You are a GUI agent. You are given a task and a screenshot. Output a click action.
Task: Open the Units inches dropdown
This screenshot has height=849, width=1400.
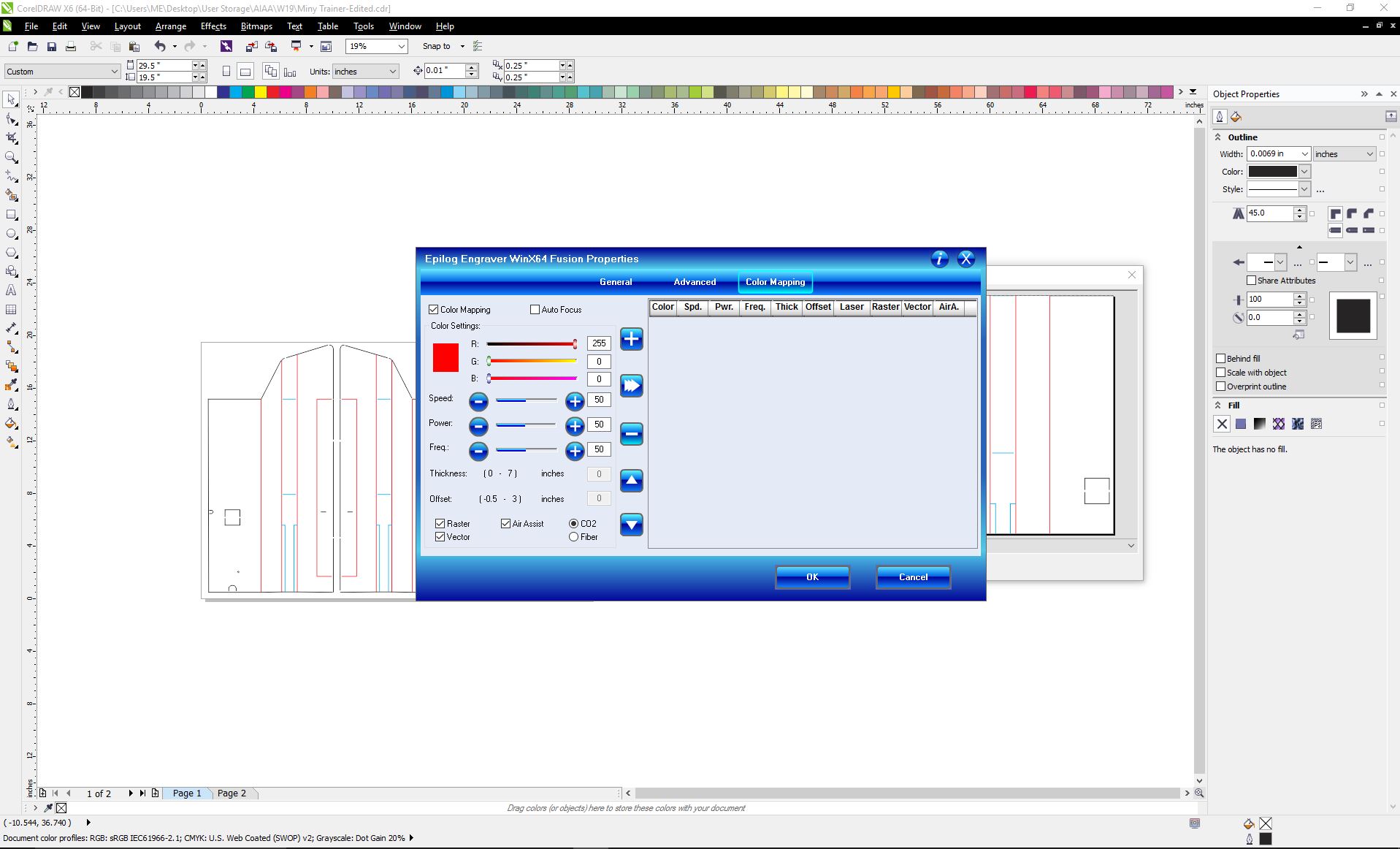point(392,72)
